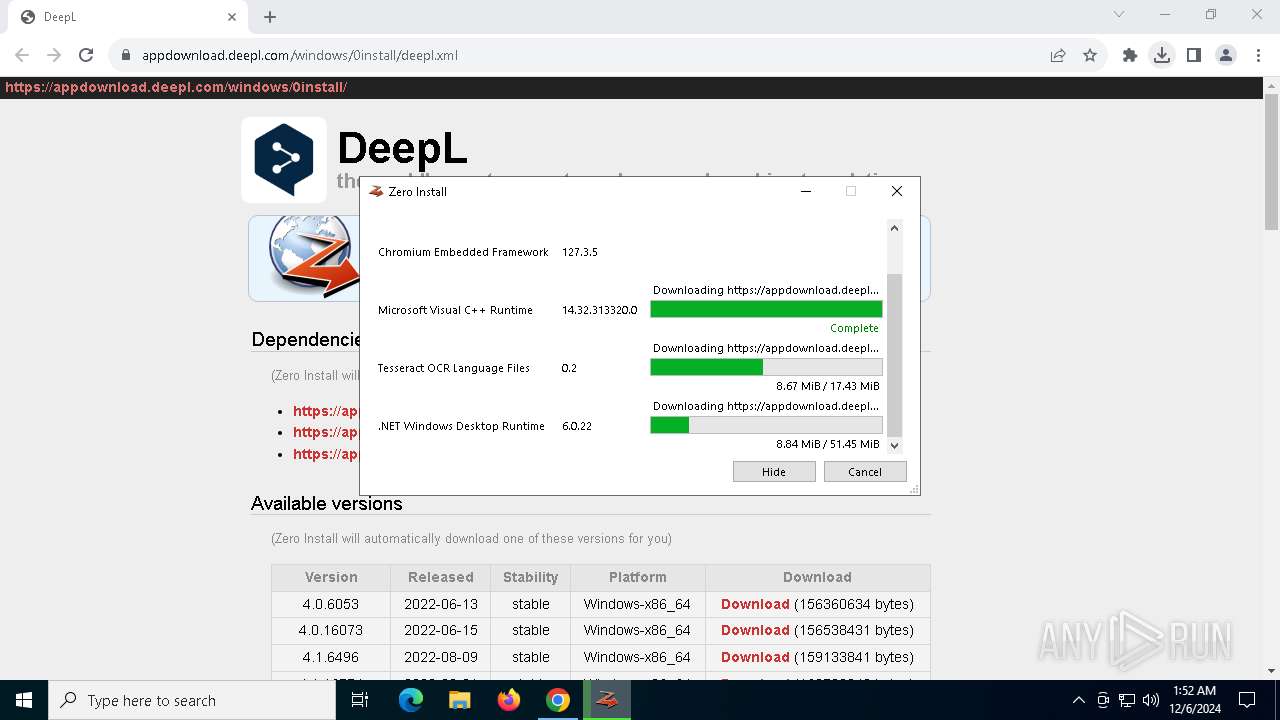Click the Zero Install dialog scrollbar thumb
1280x720 pixels.
pos(895,353)
